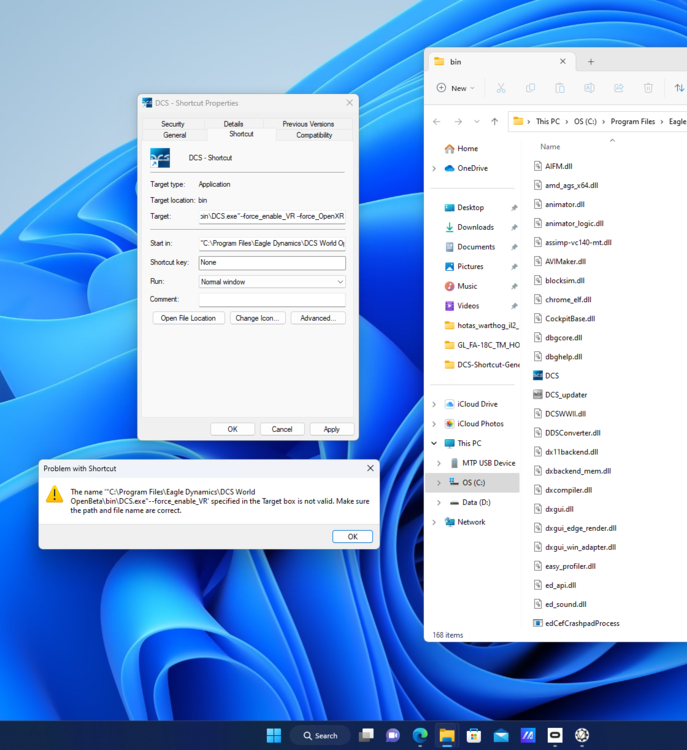687x750 pixels.
Task: Click the Shortcut key input field
Action: pos(272,263)
